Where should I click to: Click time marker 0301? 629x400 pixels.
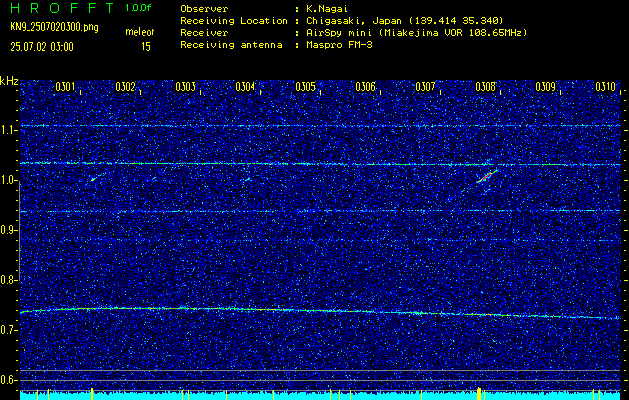(65, 86)
